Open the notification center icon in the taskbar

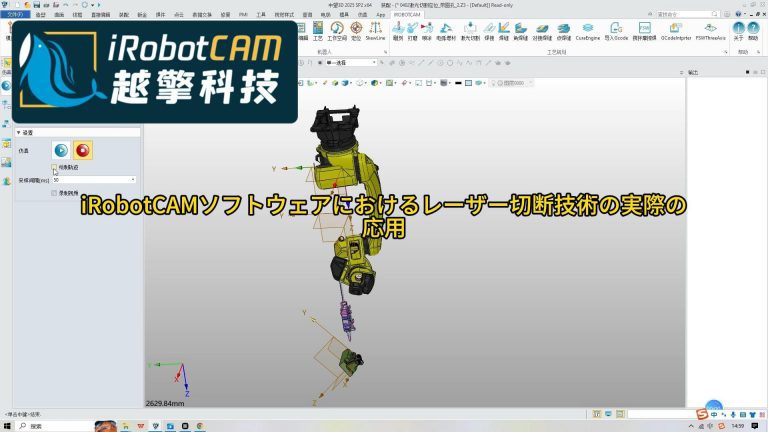click(x=755, y=427)
